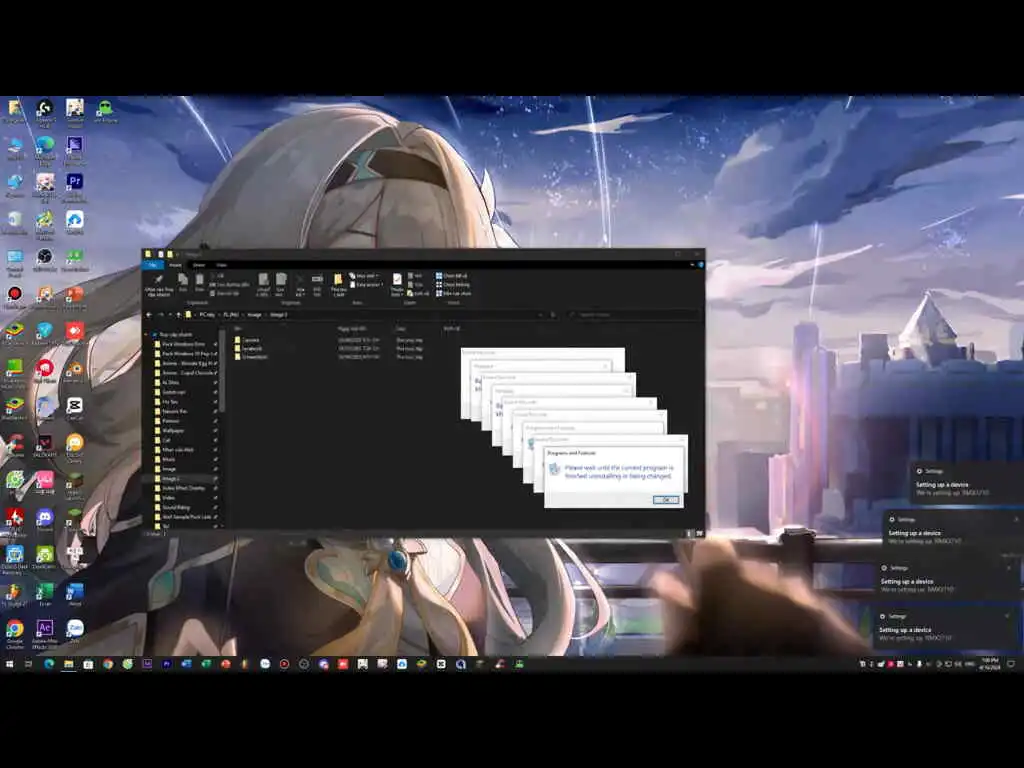Switch to the Home ribbon tab
The height and width of the screenshot is (768, 1024).
tap(175, 265)
